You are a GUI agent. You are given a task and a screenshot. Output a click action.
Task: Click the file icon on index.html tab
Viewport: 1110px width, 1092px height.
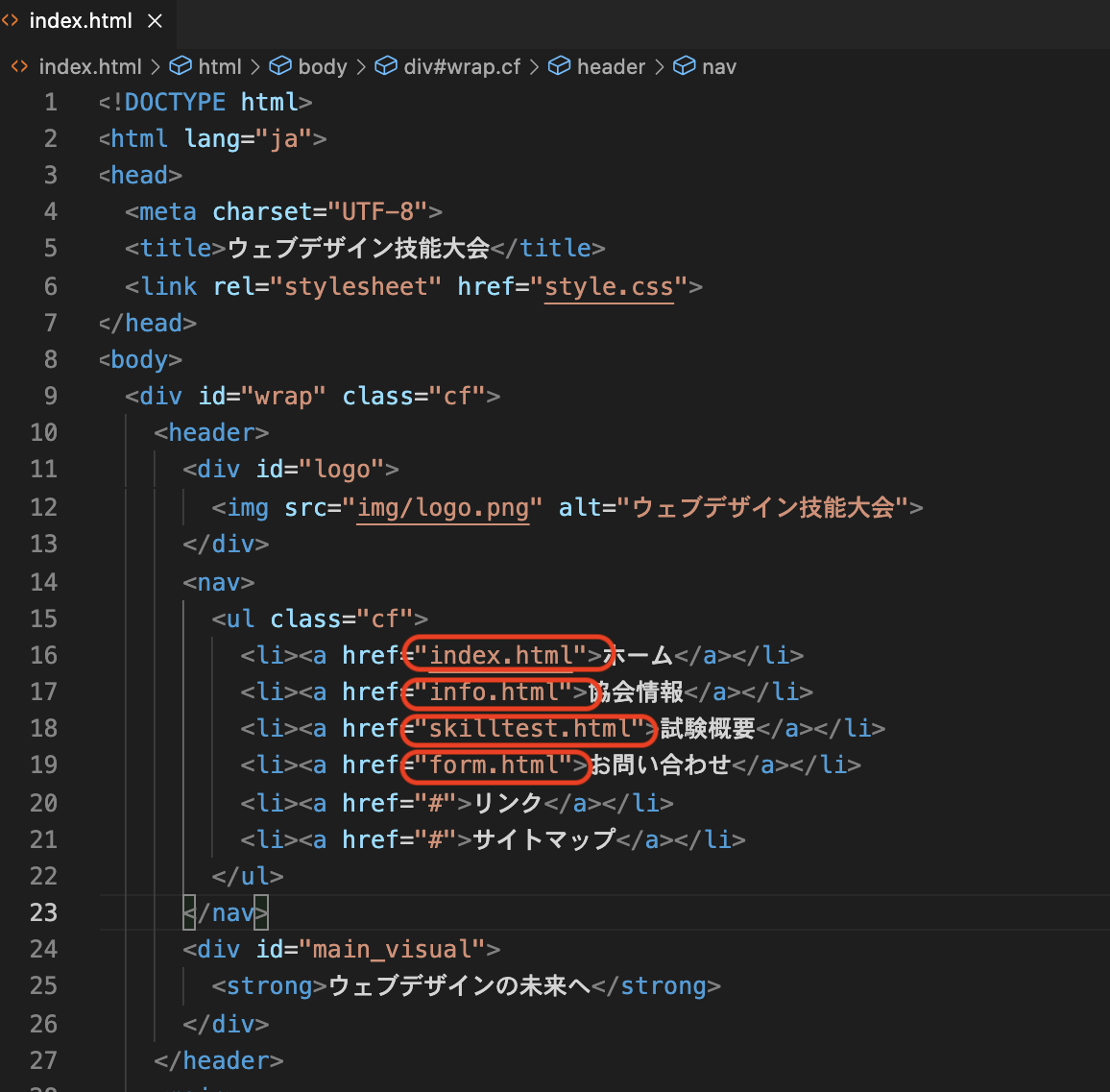(x=10, y=20)
